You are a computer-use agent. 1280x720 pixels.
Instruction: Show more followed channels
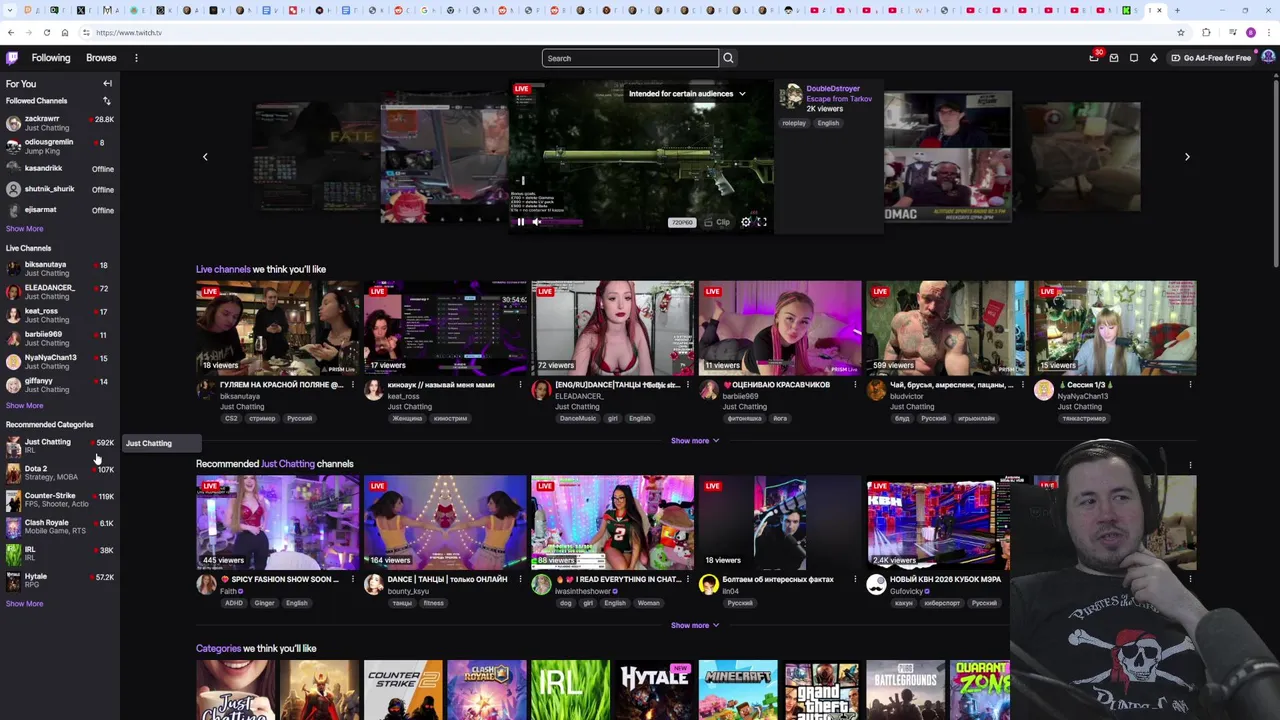[x=24, y=229]
